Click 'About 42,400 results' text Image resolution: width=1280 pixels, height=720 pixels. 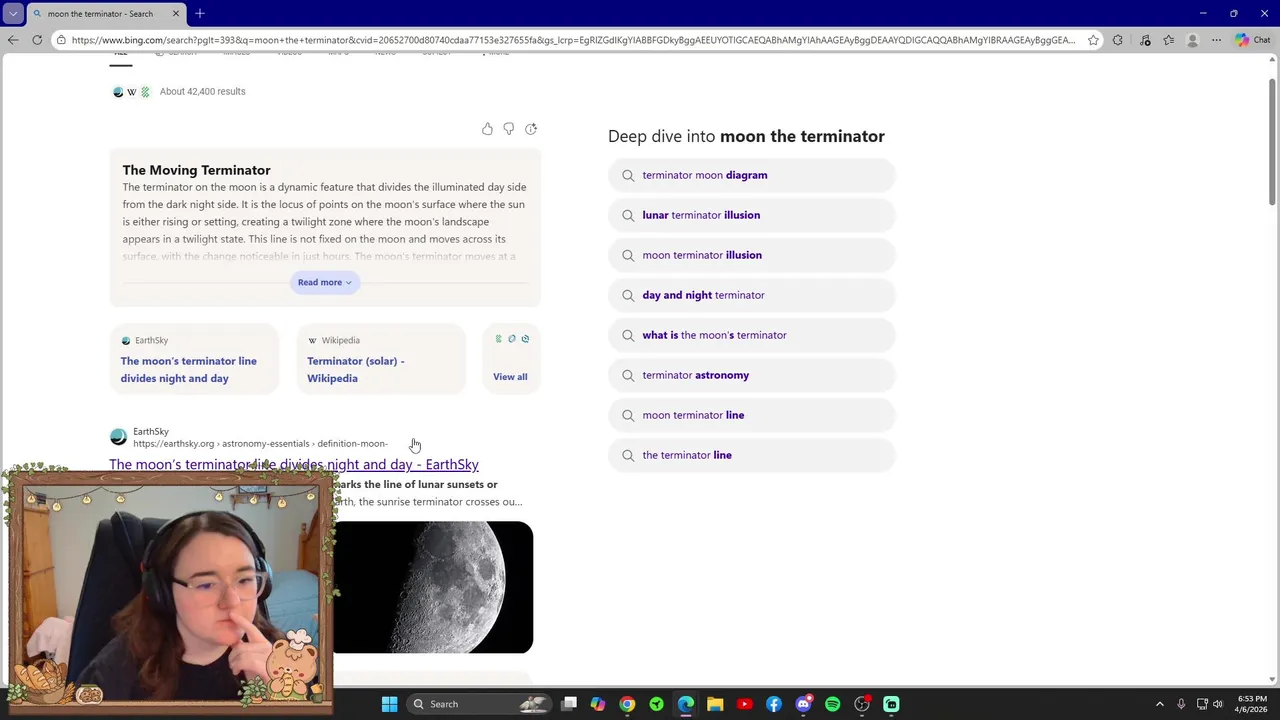(x=202, y=91)
